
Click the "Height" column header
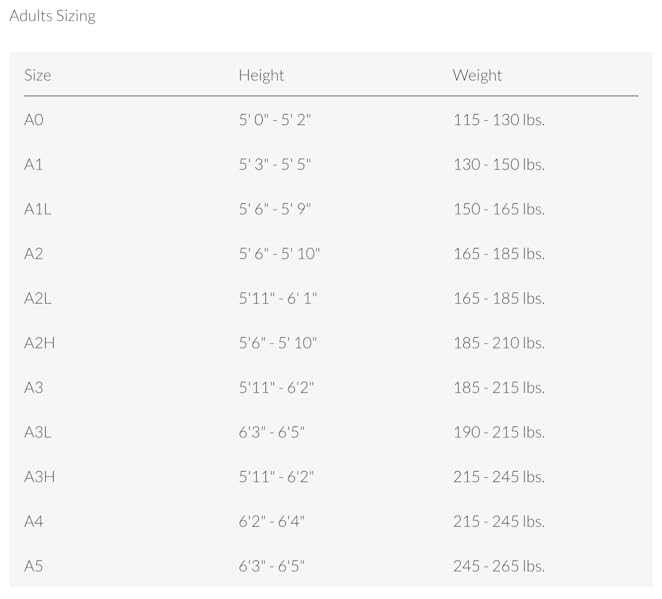(x=261, y=75)
